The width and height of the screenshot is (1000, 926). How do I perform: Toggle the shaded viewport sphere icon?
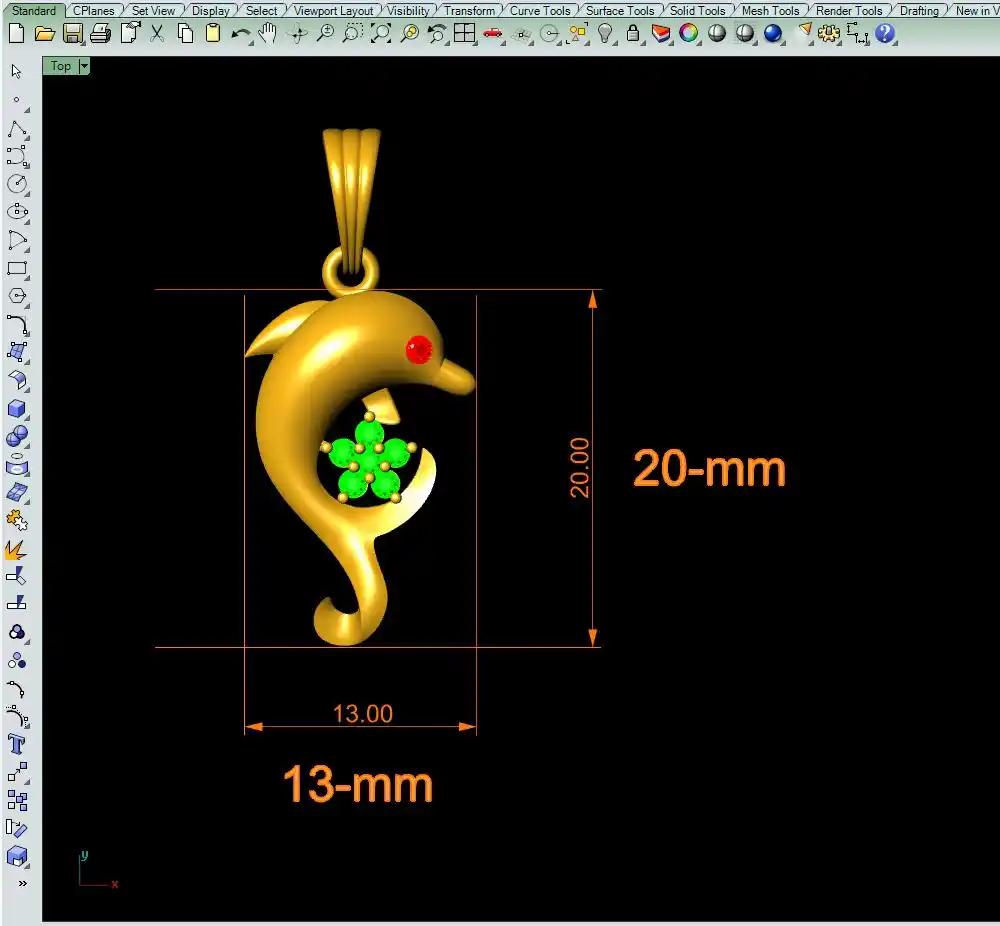pyautogui.click(x=717, y=33)
